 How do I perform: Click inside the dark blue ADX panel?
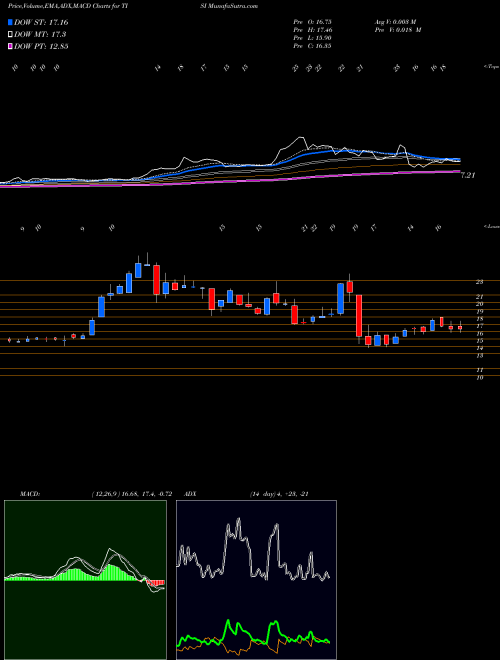coord(256,580)
